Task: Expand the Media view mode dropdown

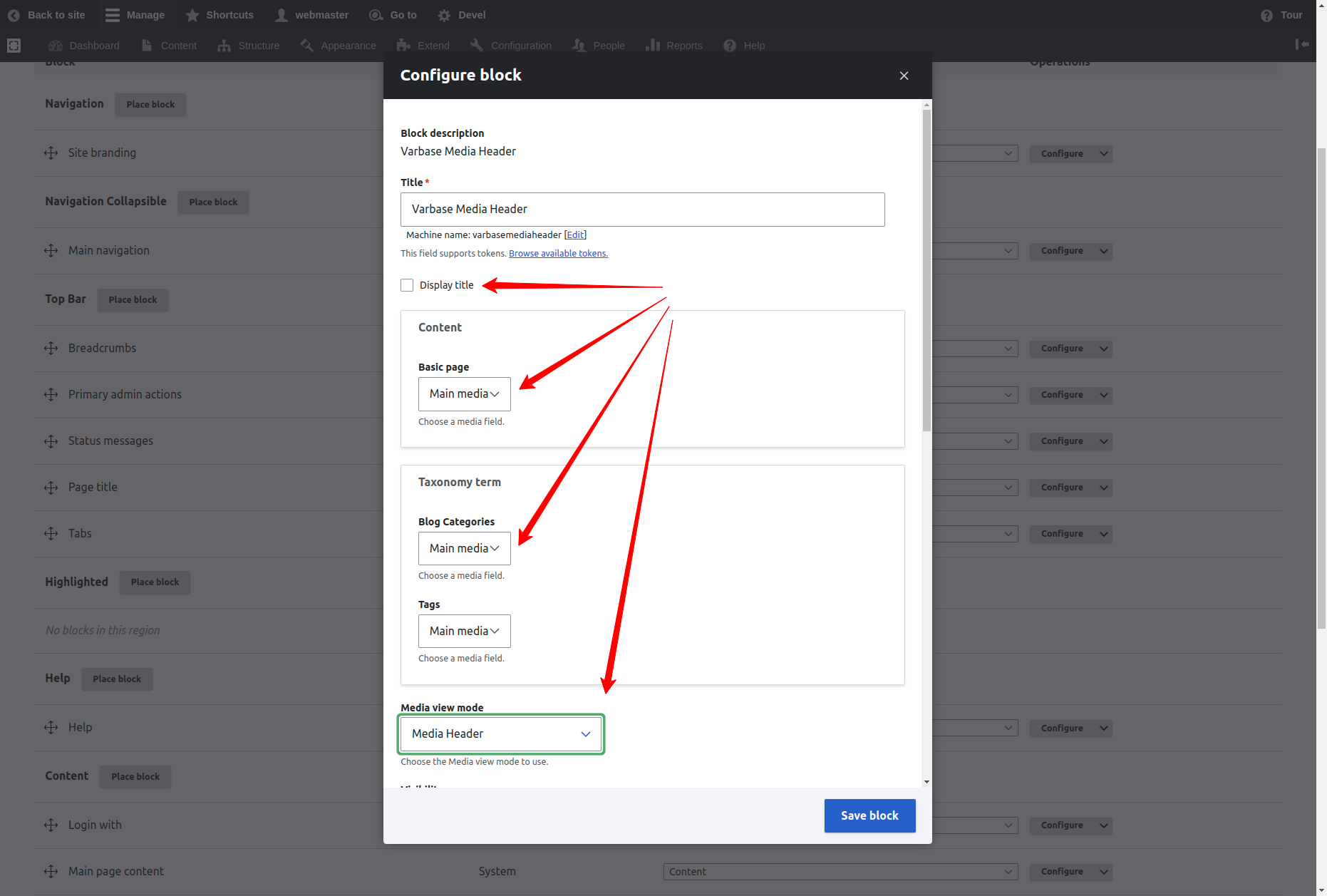Action: [x=500, y=734]
